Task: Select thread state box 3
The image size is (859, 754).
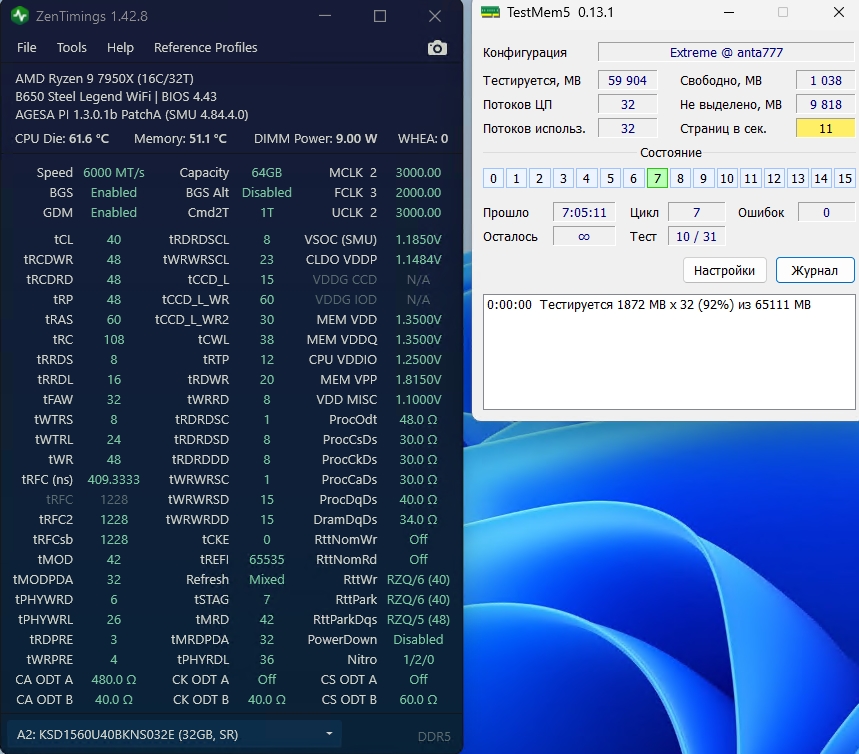Action: [563, 179]
